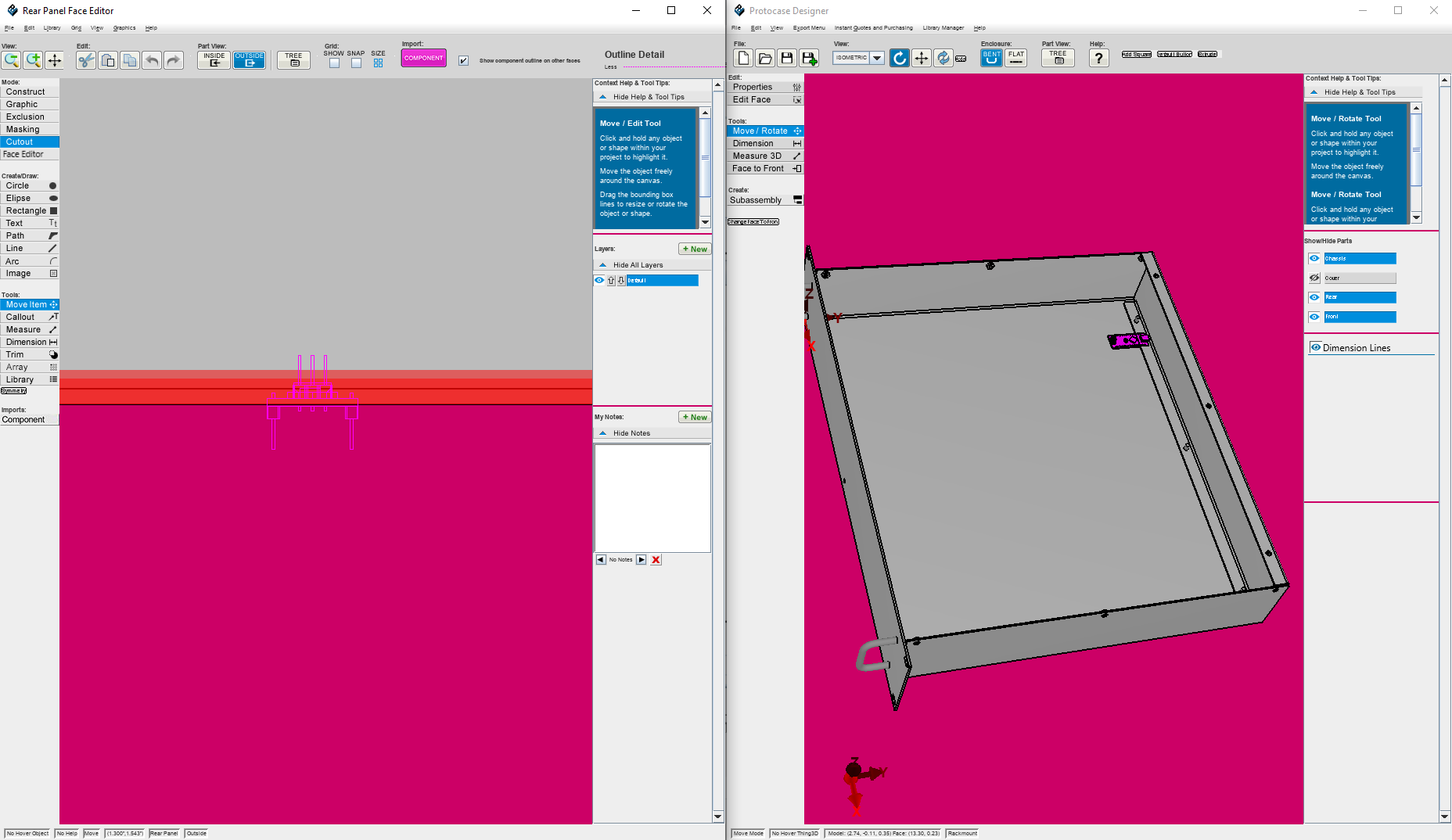Screen dimensions: 1452x840
Task: Add a new layer with the New button
Action: tap(695, 249)
